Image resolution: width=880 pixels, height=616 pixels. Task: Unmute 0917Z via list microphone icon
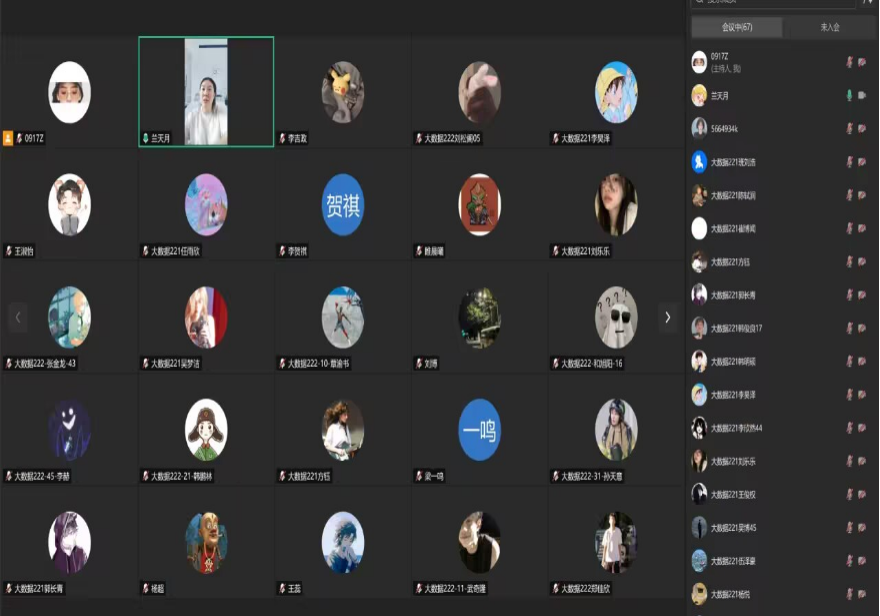849,62
